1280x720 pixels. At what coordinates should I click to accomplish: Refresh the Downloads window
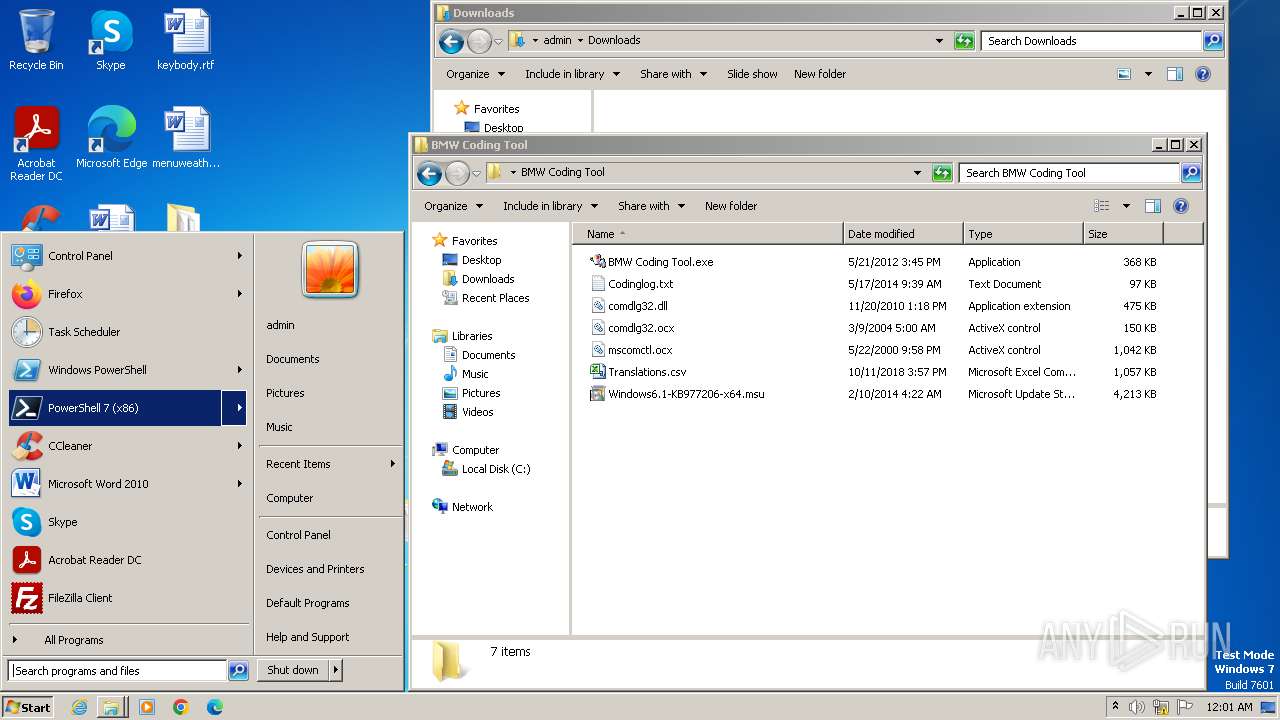tap(964, 41)
